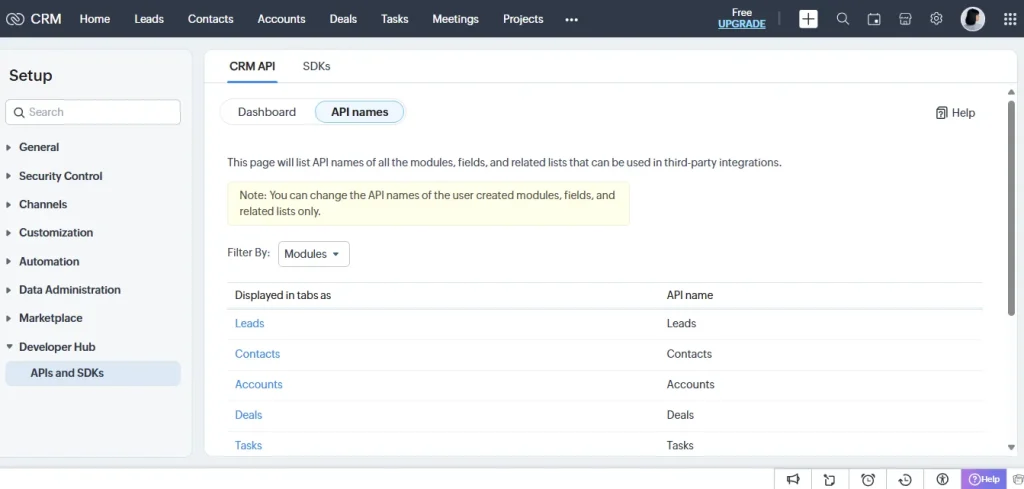Open the apps grid launcher
This screenshot has height=489, width=1024.
click(x=1010, y=19)
